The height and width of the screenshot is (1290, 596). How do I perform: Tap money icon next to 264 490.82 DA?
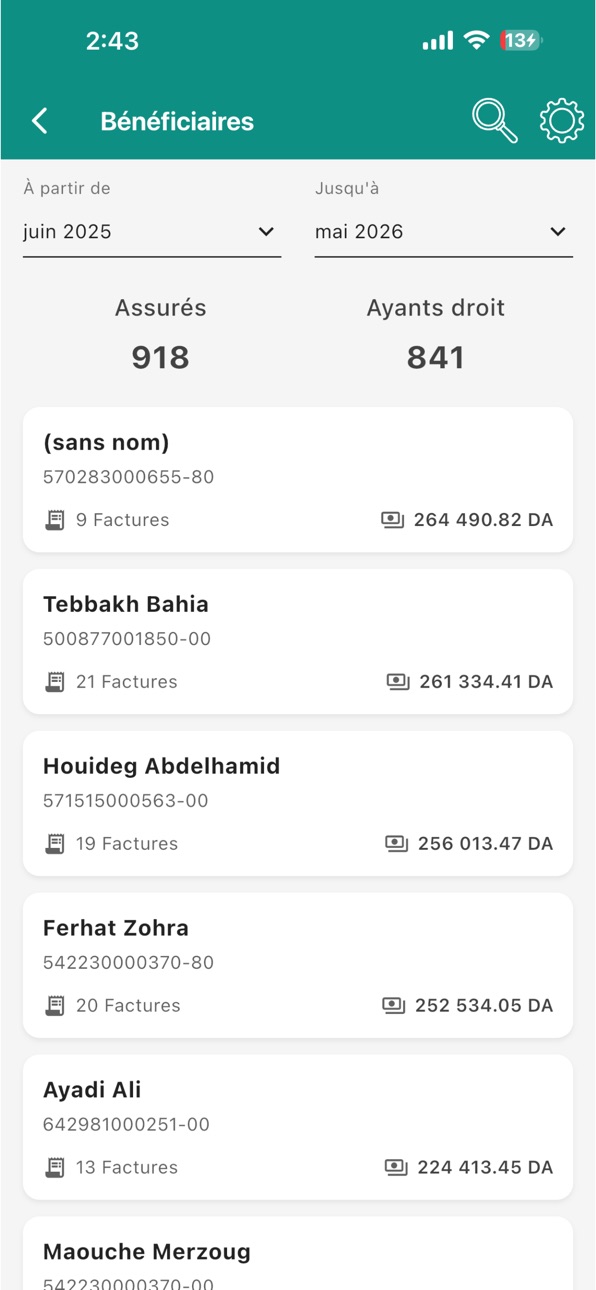pyautogui.click(x=393, y=520)
